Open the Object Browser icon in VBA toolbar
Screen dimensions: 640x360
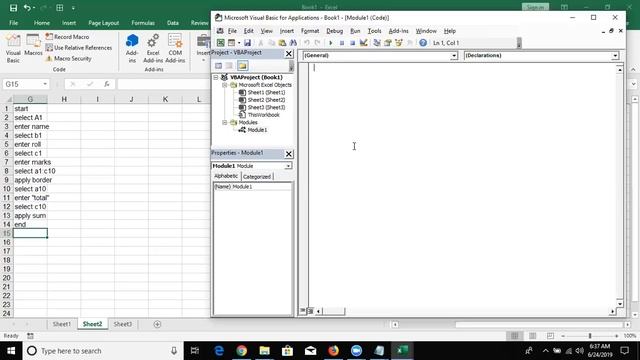pyautogui.click(x=399, y=43)
